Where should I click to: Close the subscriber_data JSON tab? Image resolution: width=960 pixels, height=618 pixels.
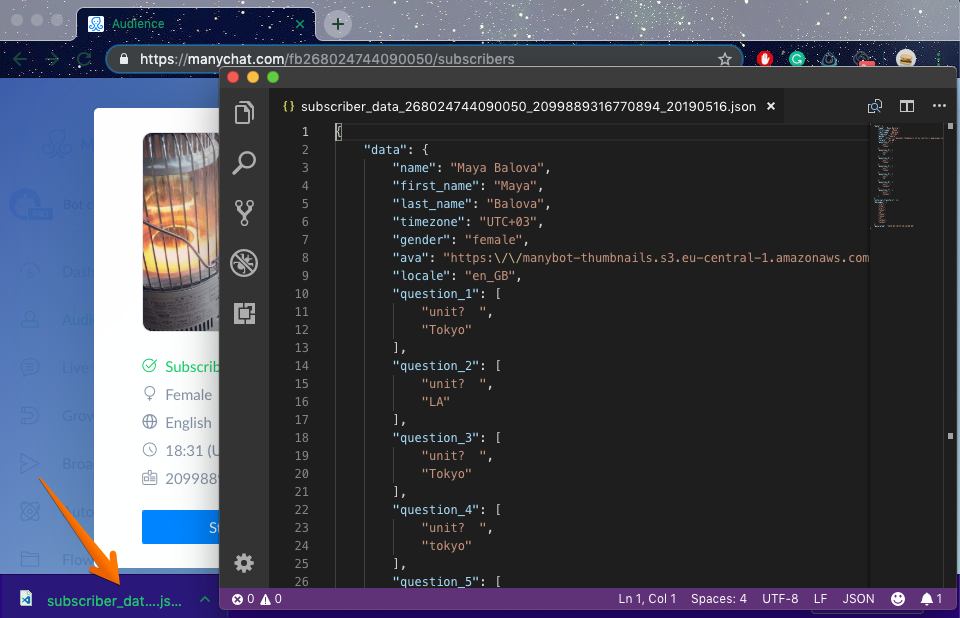(772, 106)
